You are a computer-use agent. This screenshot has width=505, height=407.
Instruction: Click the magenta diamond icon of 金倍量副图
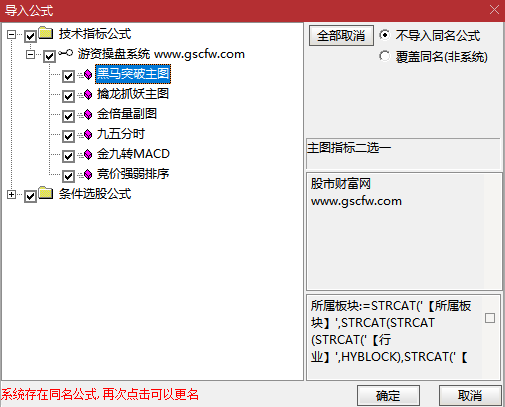tap(88, 114)
